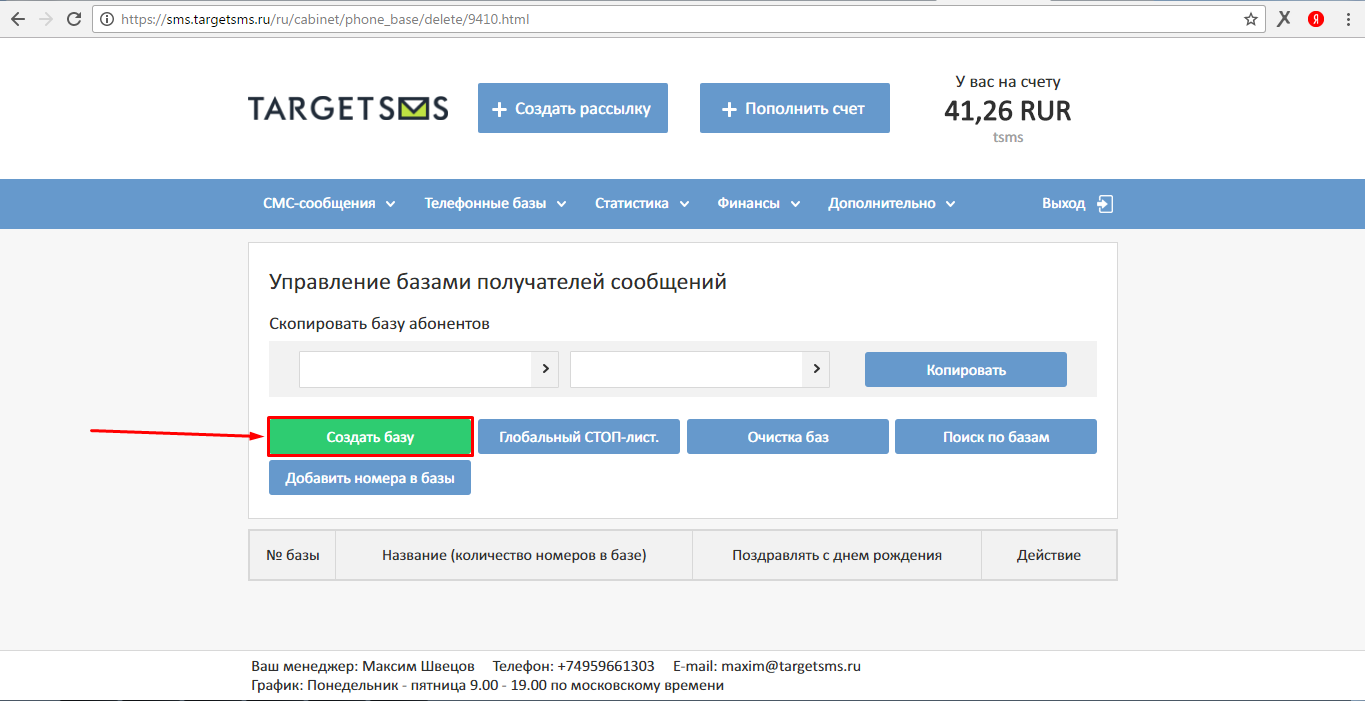Click the browser forward arrow

(x=46, y=19)
